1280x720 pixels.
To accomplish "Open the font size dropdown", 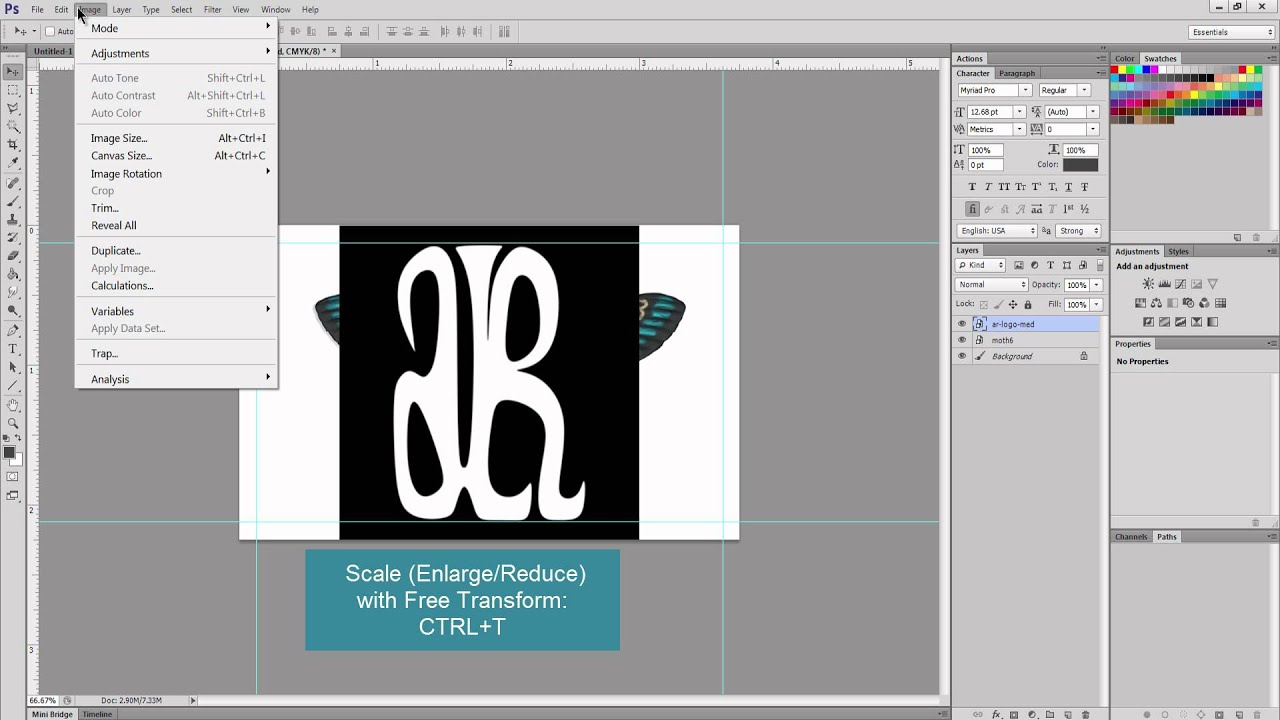I will 1020,112.
